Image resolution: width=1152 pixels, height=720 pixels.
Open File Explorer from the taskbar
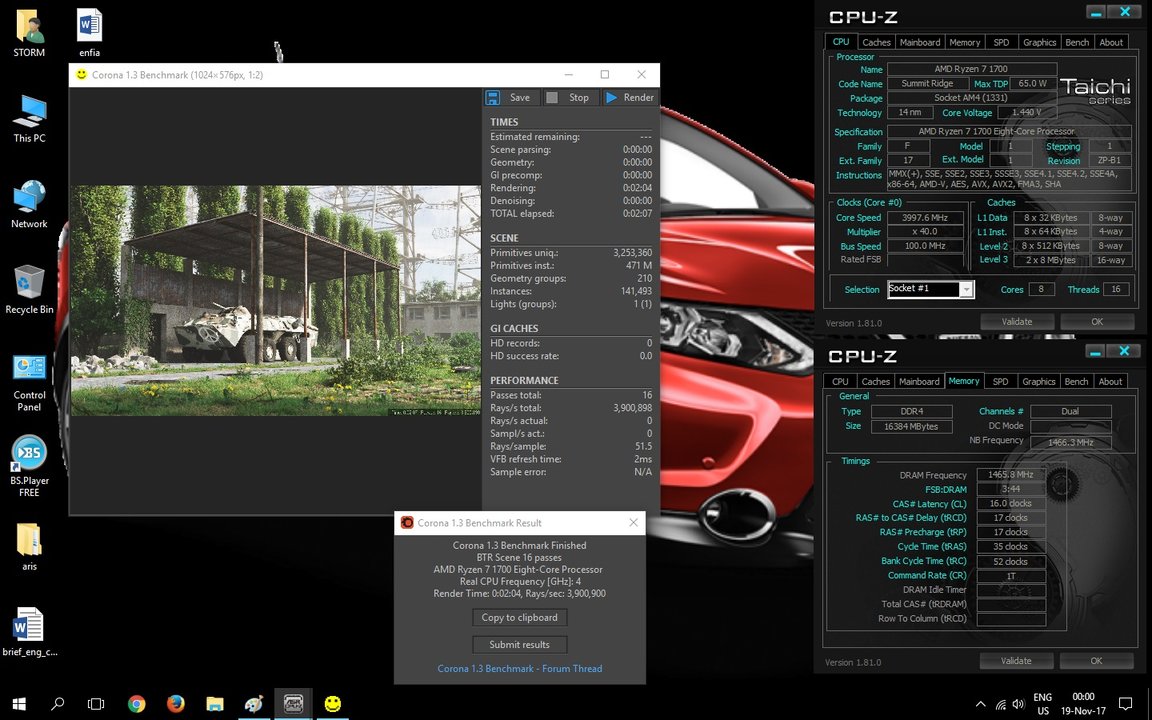point(215,704)
